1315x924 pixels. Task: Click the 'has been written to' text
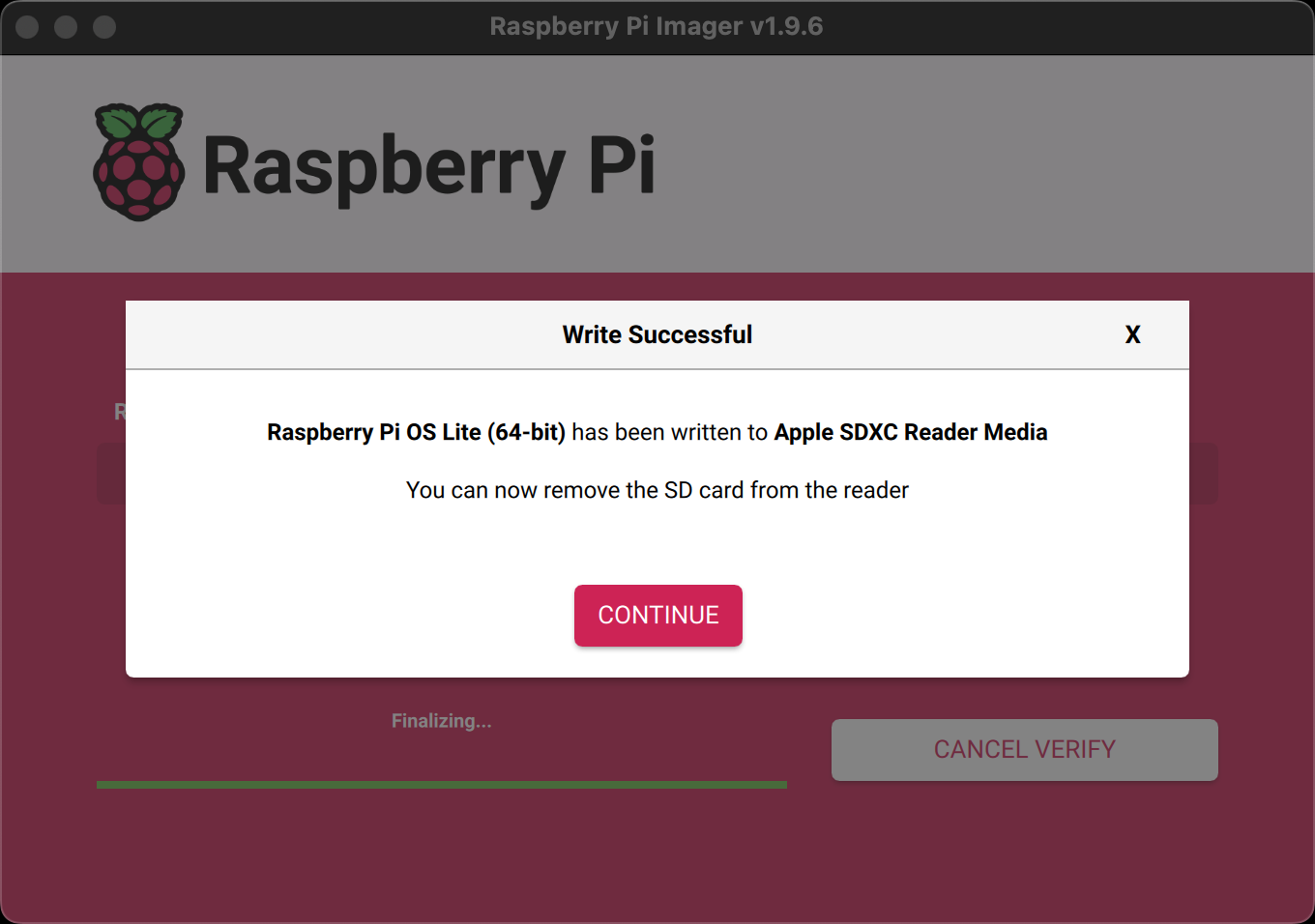tap(669, 432)
